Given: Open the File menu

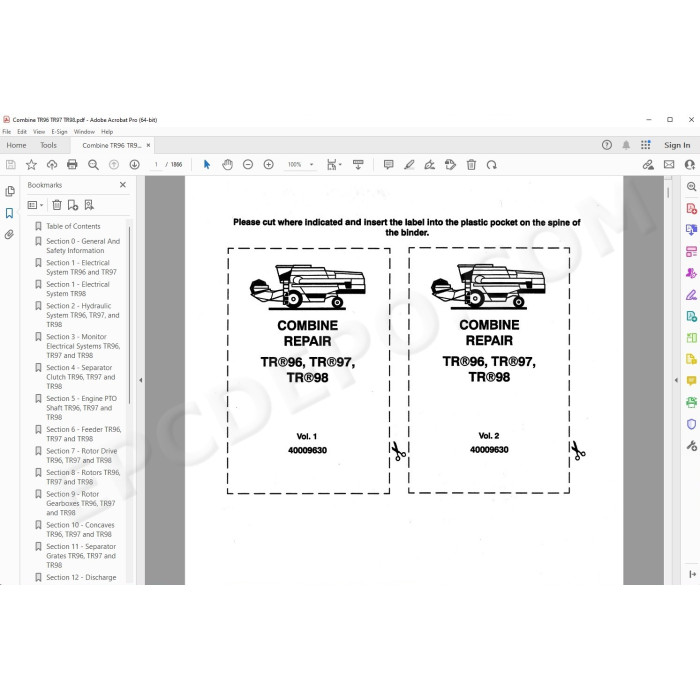Looking at the screenshot, I should point(7,132).
